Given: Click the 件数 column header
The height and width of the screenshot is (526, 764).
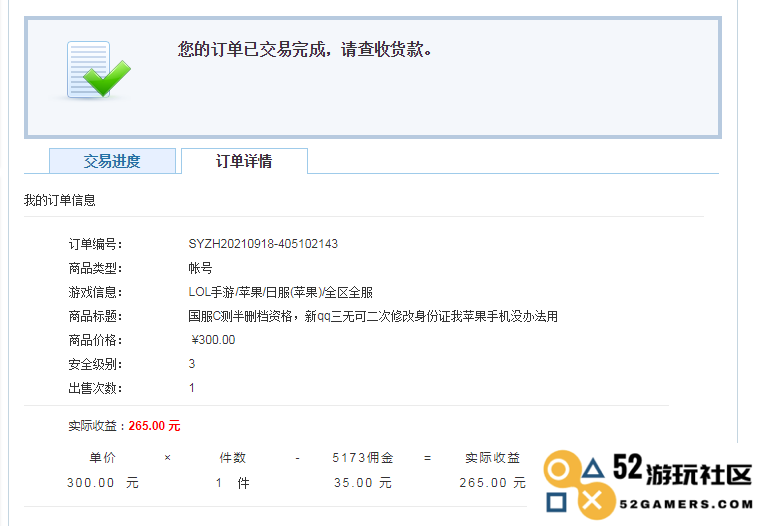Looking at the screenshot, I should pos(233,458).
